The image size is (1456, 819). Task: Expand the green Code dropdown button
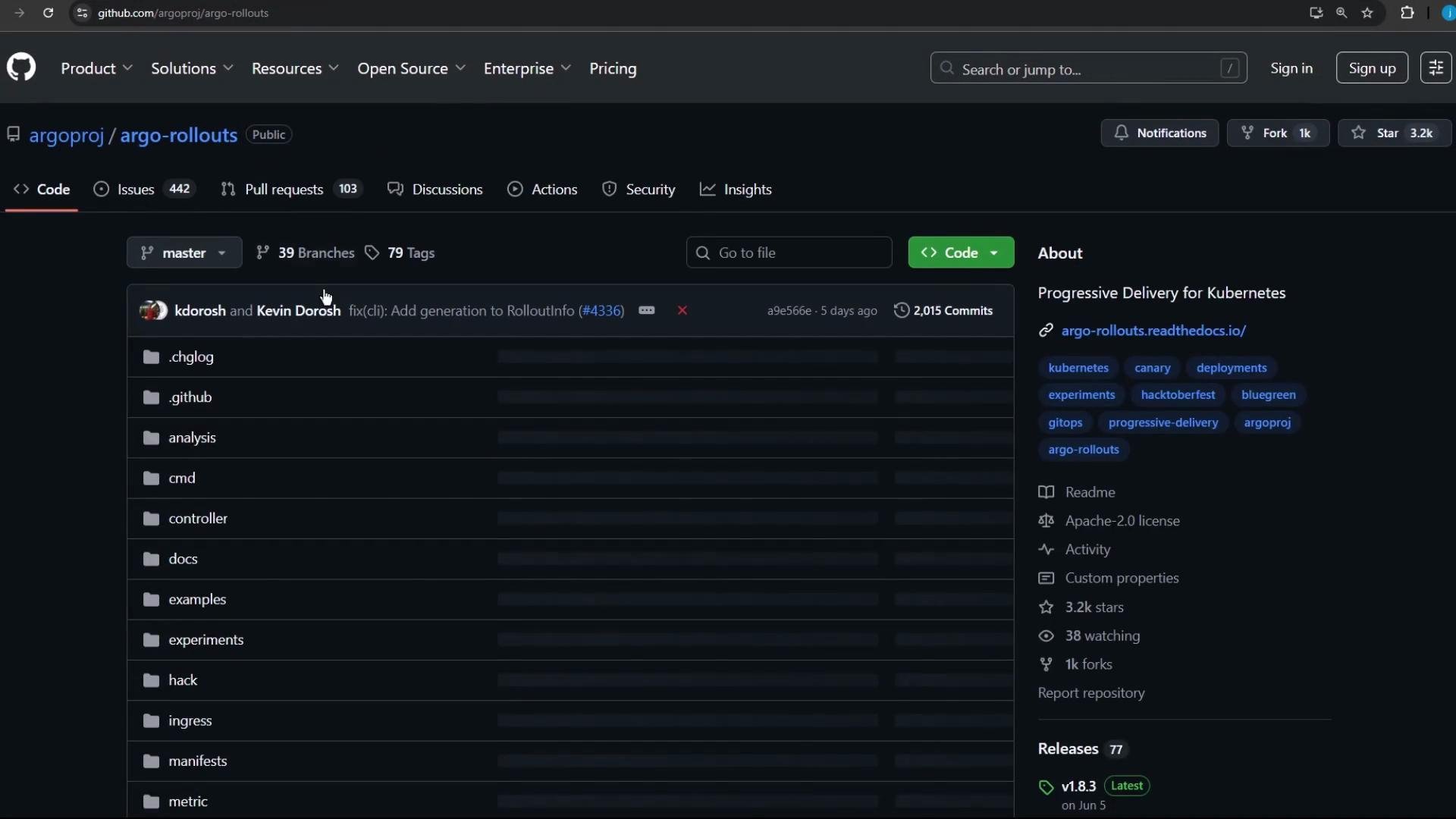pyautogui.click(x=961, y=253)
